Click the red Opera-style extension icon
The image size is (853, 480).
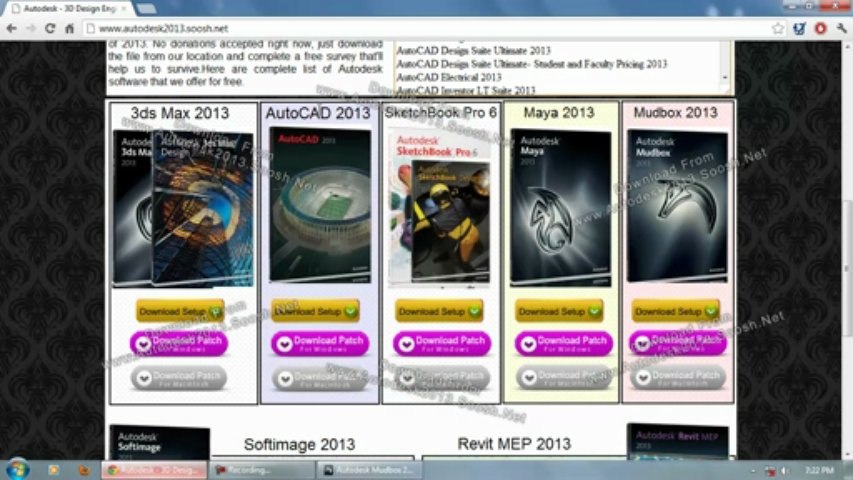tap(820, 28)
